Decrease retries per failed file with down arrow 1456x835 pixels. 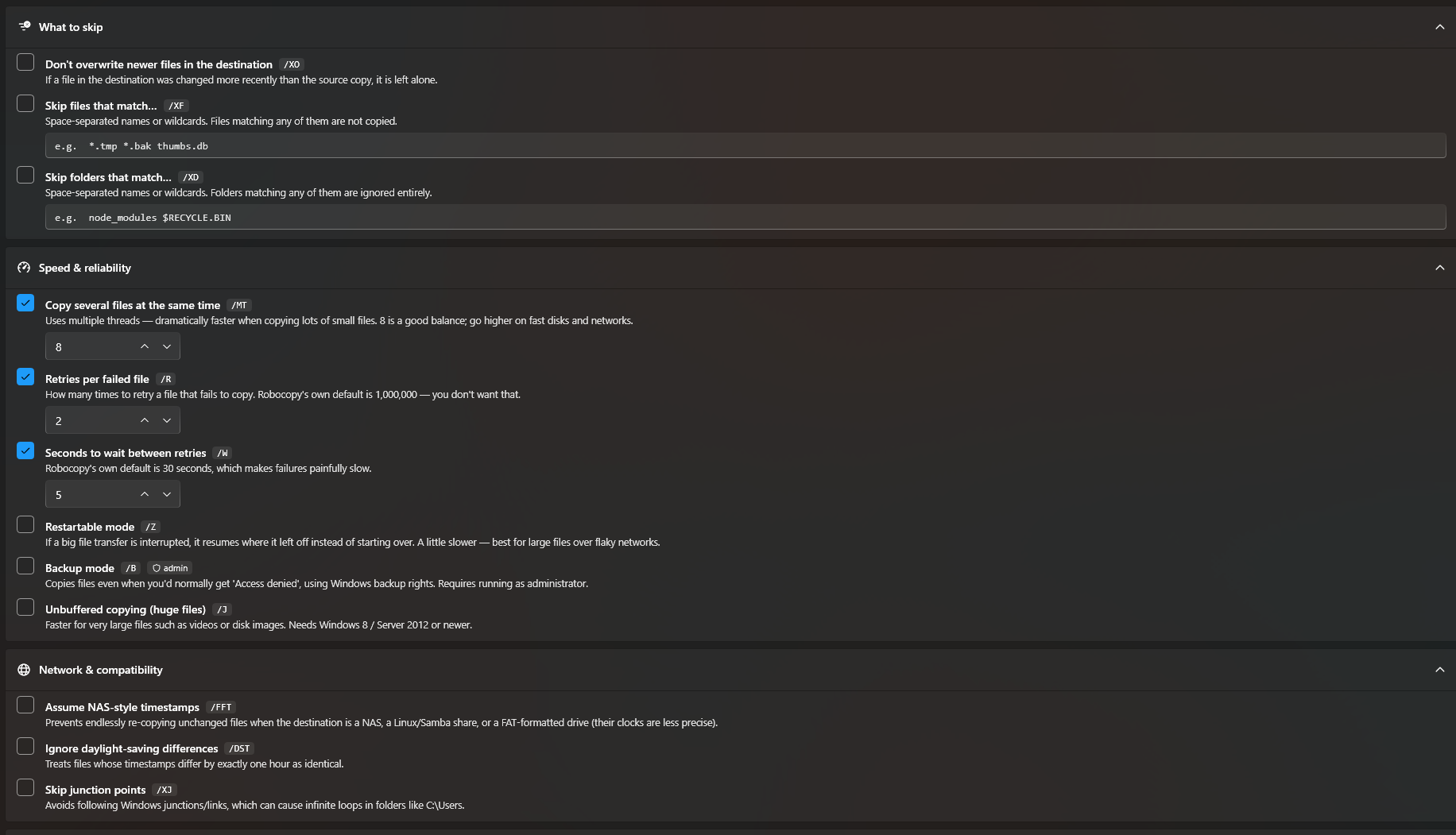(x=167, y=420)
